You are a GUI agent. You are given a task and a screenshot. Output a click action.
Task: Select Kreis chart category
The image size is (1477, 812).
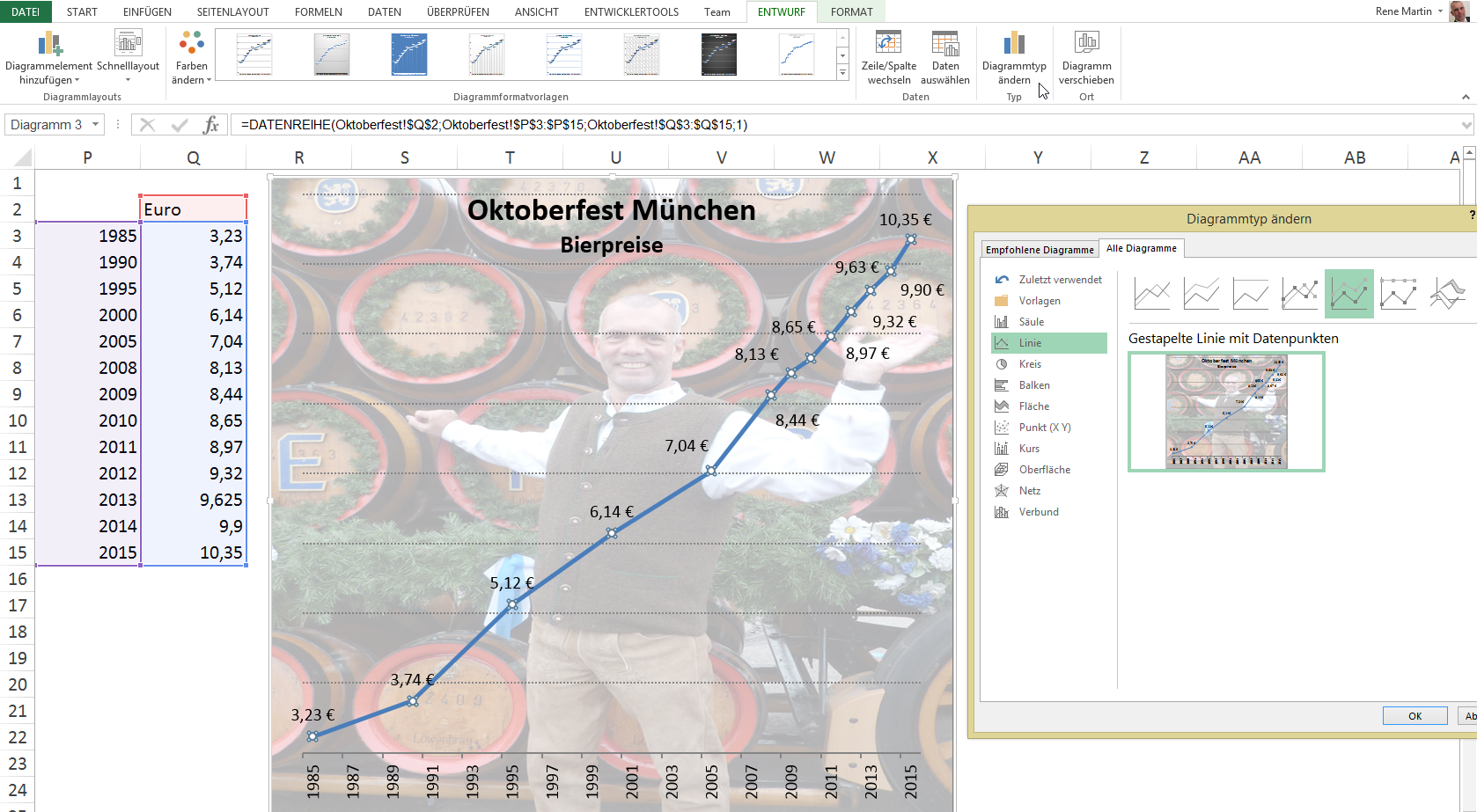tap(1030, 364)
